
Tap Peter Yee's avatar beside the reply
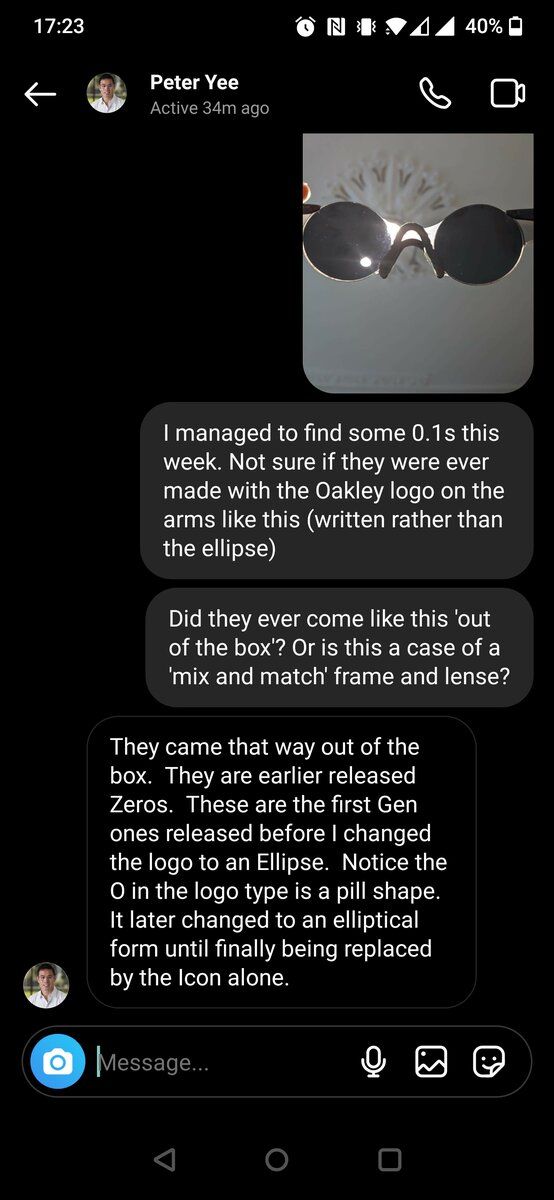(x=46, y=985)
